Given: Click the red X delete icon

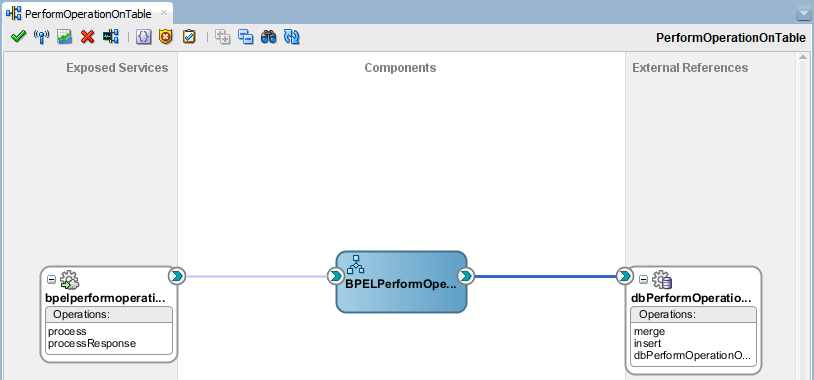Looking at the screenshot, I should click(88, 37).
